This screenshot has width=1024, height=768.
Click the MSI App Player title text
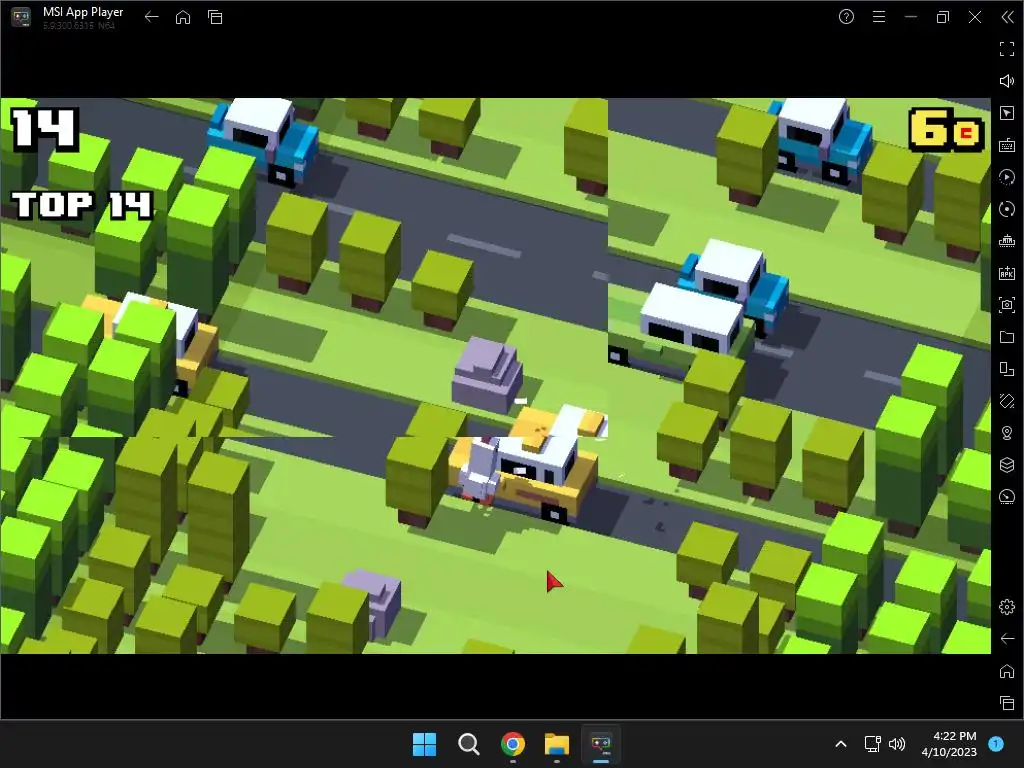pos(83,12)
